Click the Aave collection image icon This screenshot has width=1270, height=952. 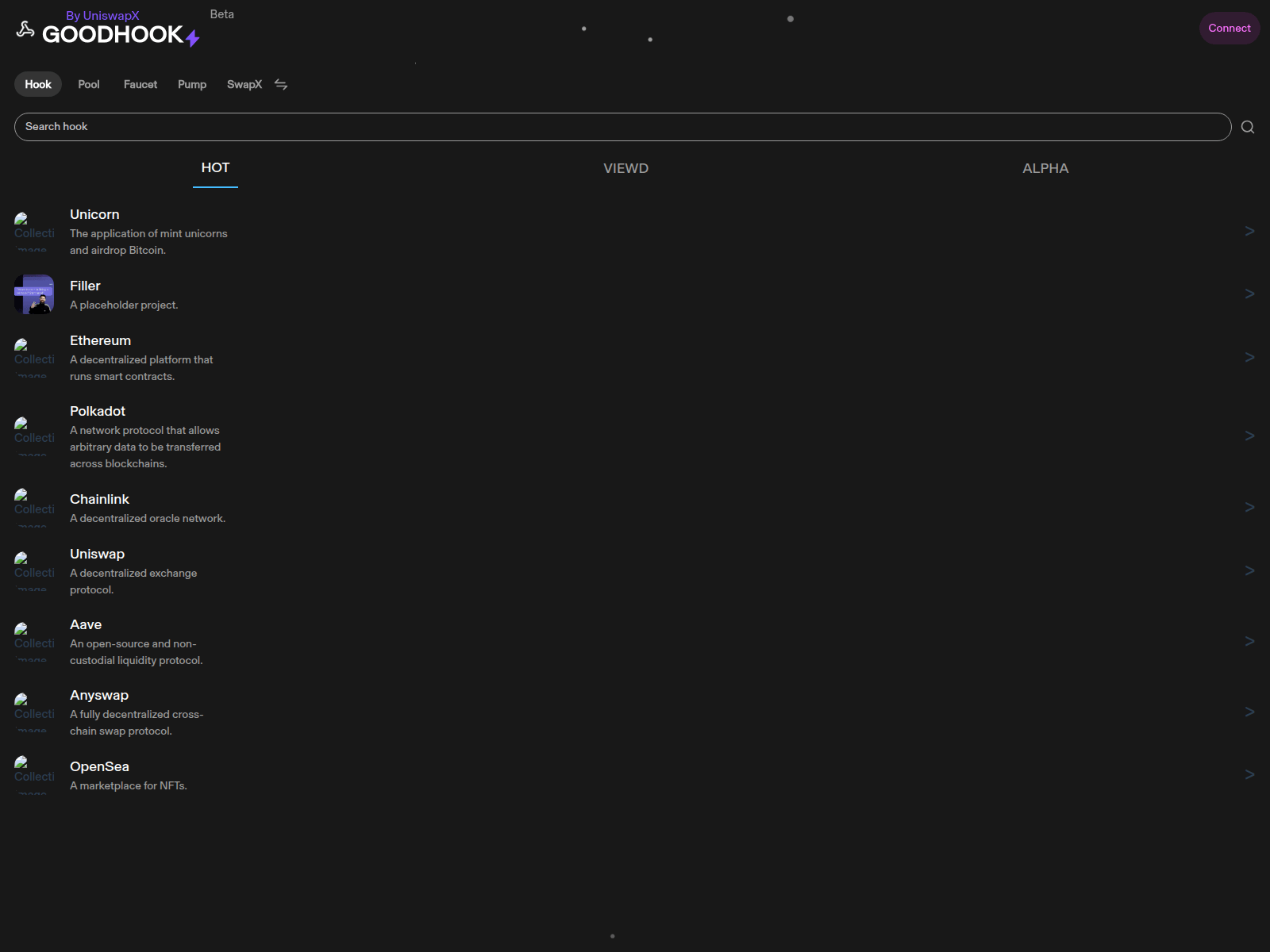coord(33,641)
